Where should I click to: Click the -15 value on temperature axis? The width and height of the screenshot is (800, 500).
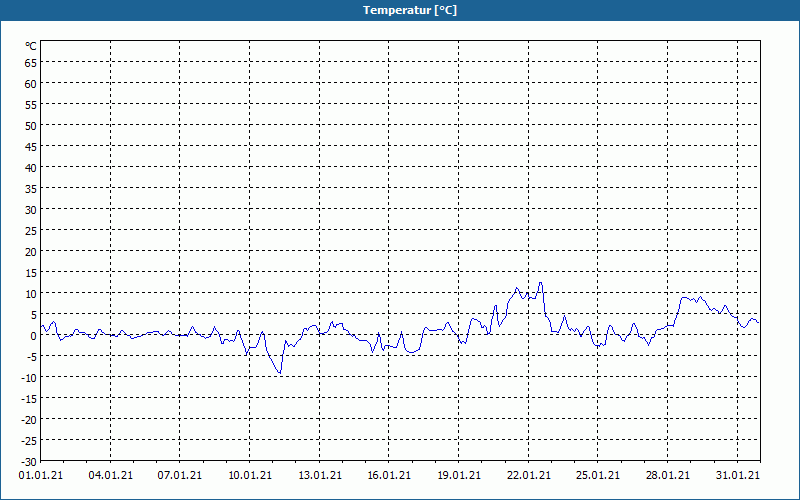pos(29,399)
